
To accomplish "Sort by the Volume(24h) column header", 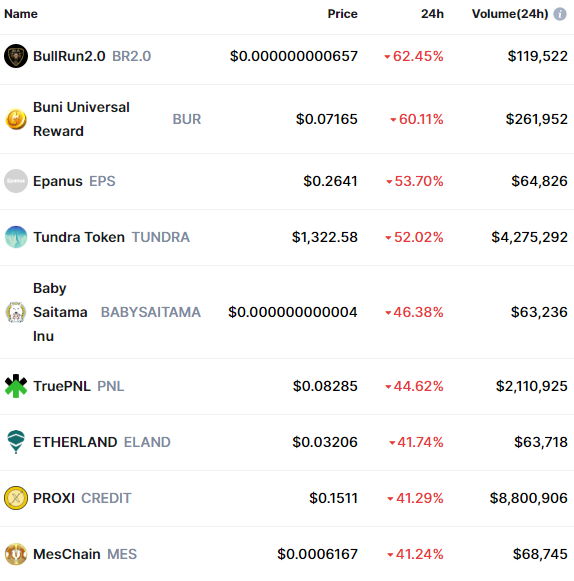I will [510, 14].
